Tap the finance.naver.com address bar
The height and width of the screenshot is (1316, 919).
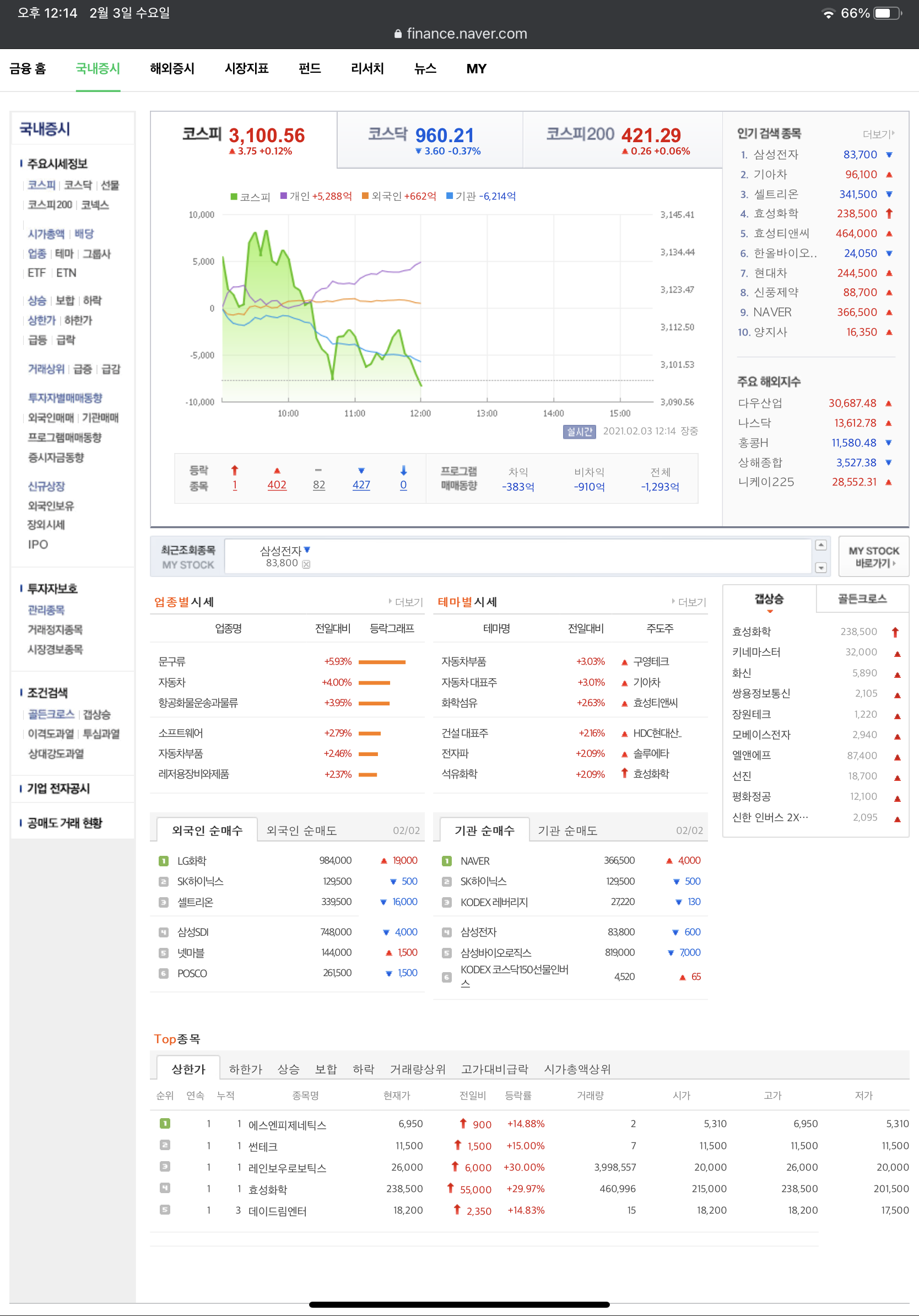coord(460,34)
